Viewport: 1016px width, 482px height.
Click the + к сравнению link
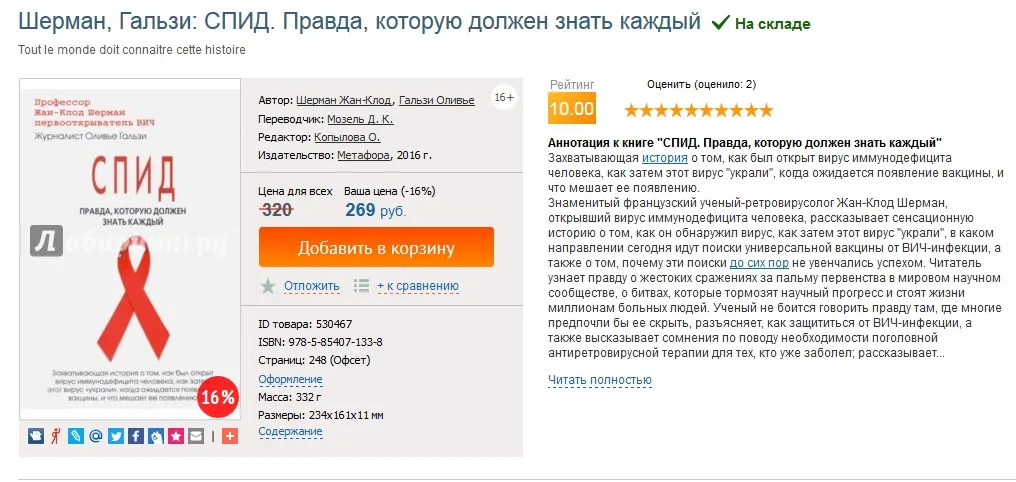418,286
